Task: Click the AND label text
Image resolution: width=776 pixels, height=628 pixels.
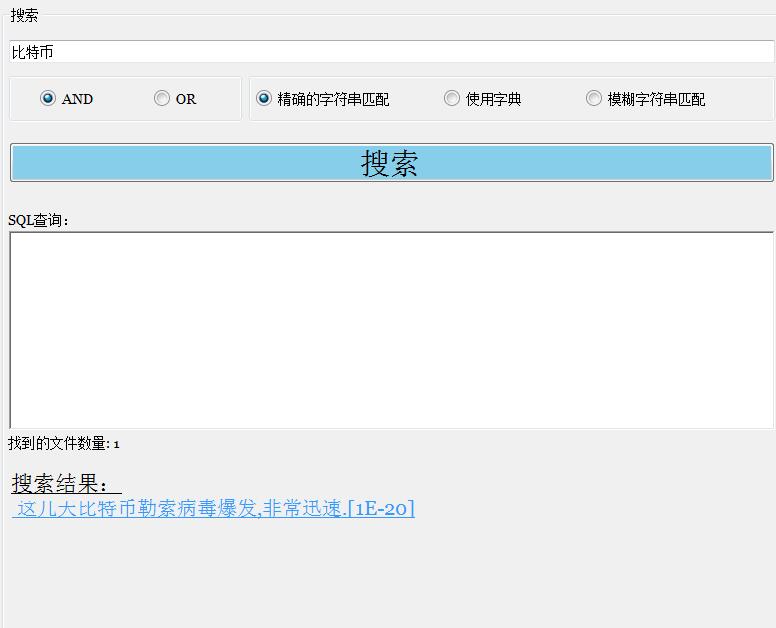Action: (x=77, y=99)
